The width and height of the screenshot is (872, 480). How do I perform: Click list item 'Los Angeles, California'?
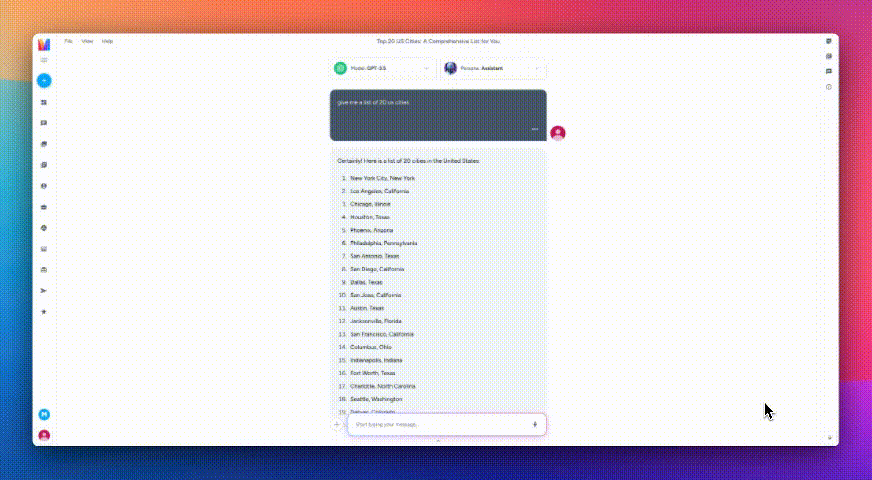tap(379, 191)
